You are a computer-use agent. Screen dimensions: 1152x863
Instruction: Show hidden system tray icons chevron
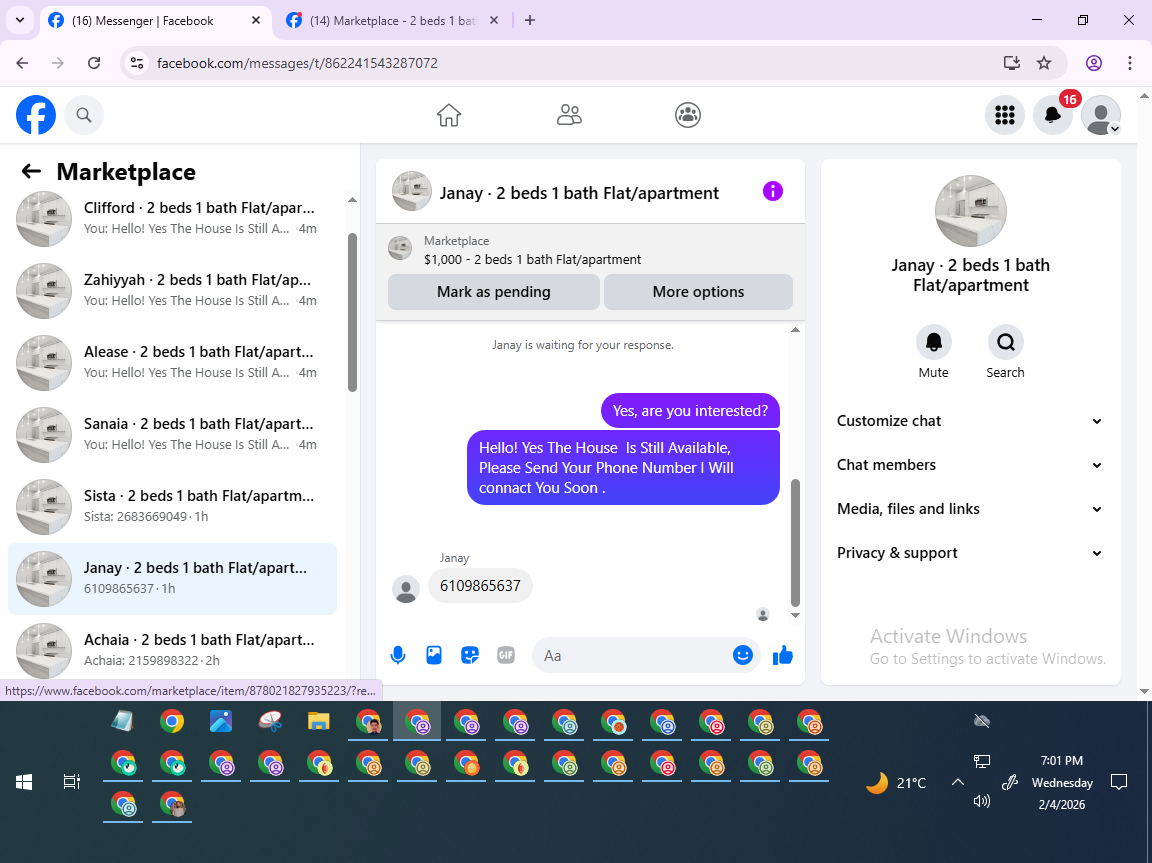(x=957, y=782)
